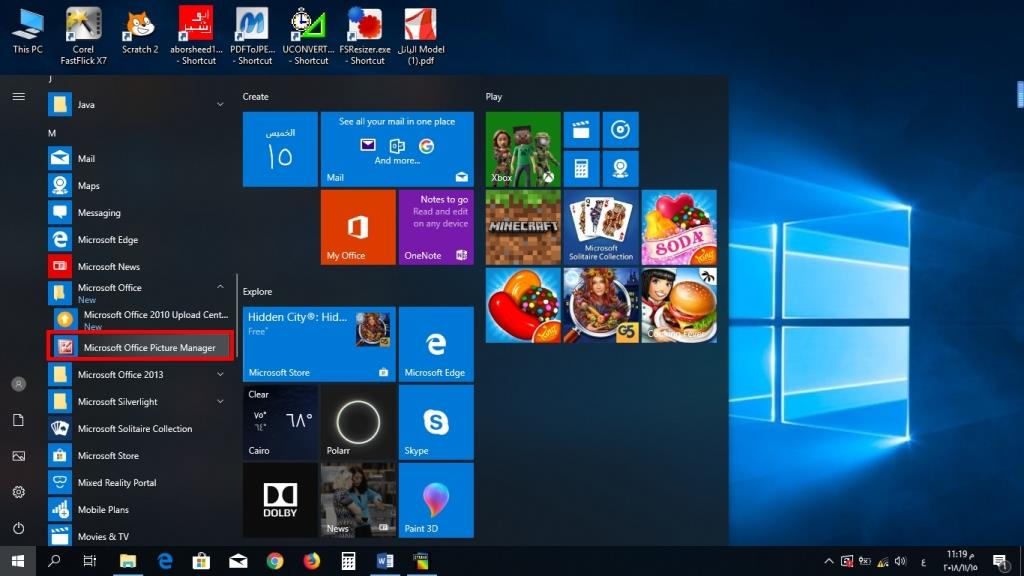The height and width of the screenshot is (576, 1024).
Task: Open Microsoft Solitaire Collection list entry
Action: click(x=137, y=428)
